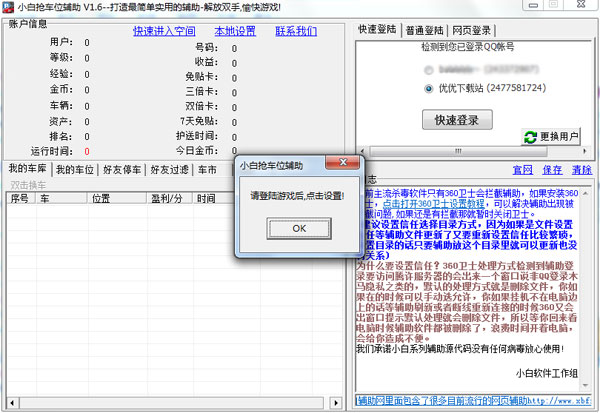The width and height of the screenshot is (600, 413).
Task: Click the green refresh icon beside 更换用户
Action: coord(530,137)
